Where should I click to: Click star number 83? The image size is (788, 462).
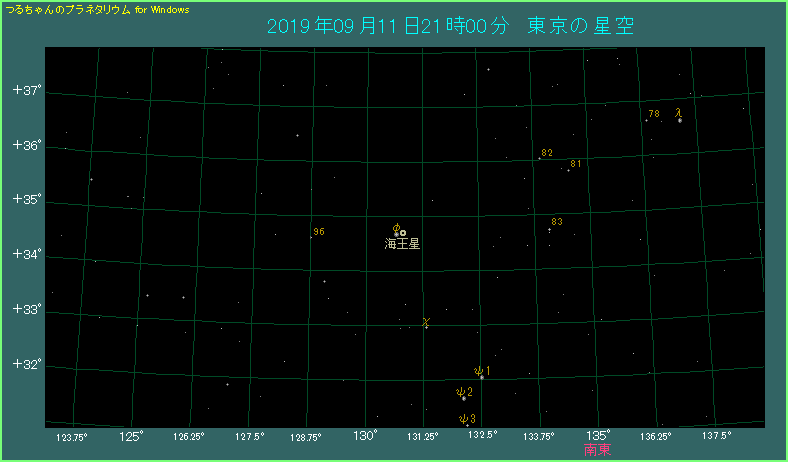point(549,229)
